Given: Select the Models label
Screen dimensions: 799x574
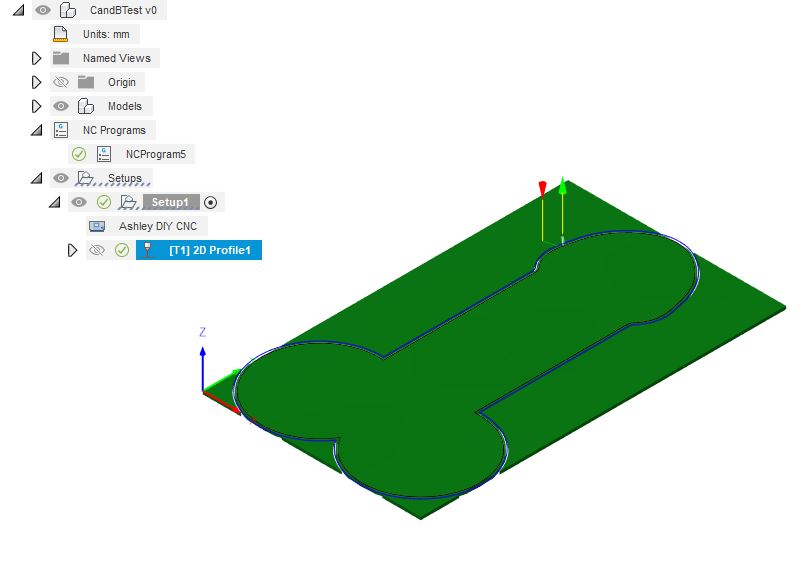Looking at the screenshot, I should pyautogui.click(x=125, y=106).
